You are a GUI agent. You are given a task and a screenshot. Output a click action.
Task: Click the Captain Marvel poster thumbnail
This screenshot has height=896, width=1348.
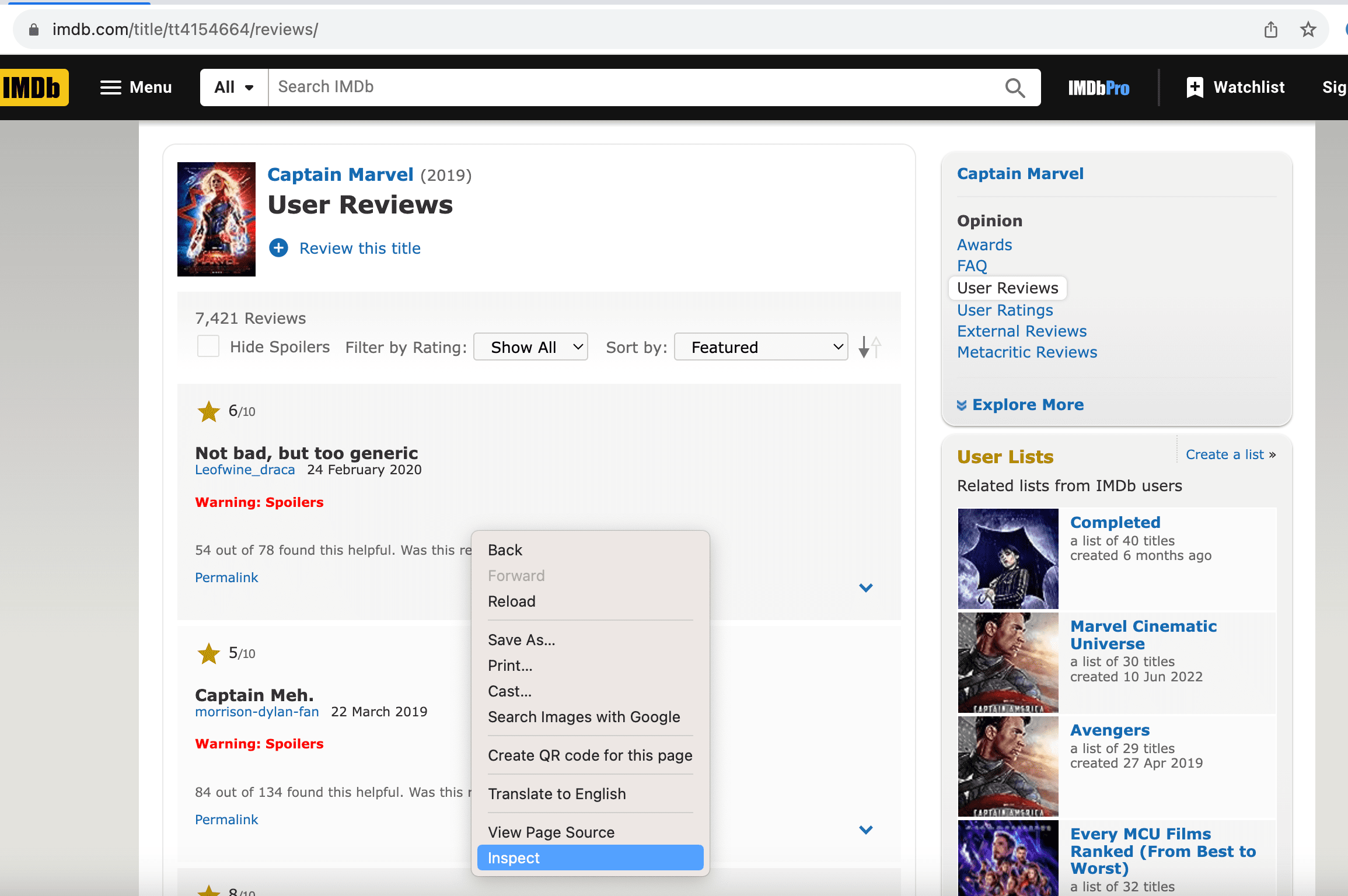click(216, 220)
